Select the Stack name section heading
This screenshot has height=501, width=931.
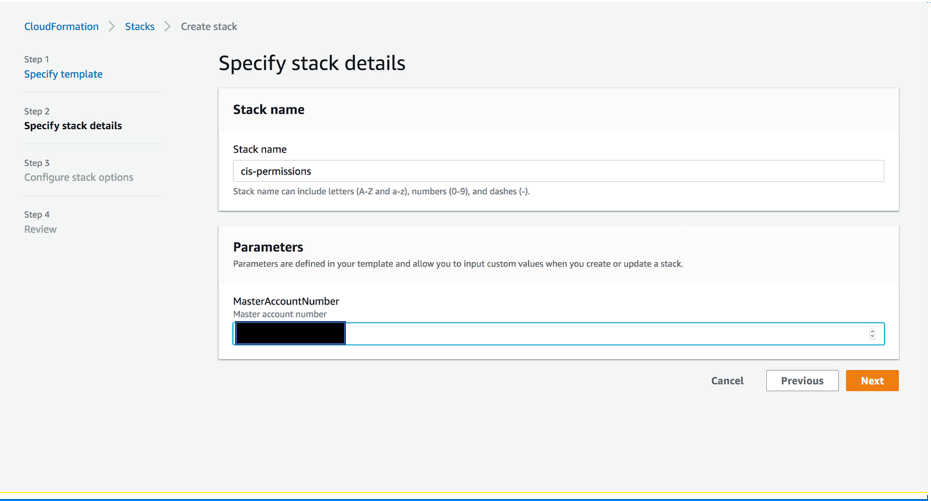(268, 109)
